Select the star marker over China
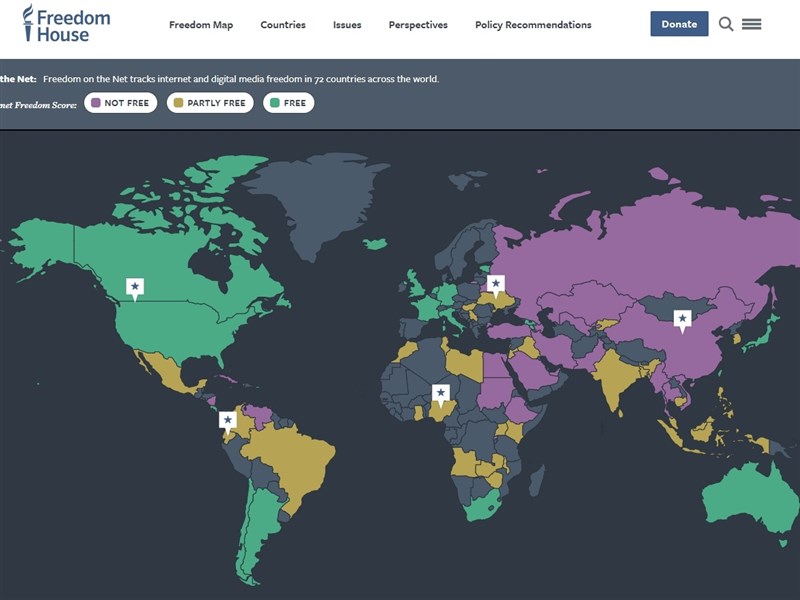This screenshot has height=600, width=800. point(682,320)
